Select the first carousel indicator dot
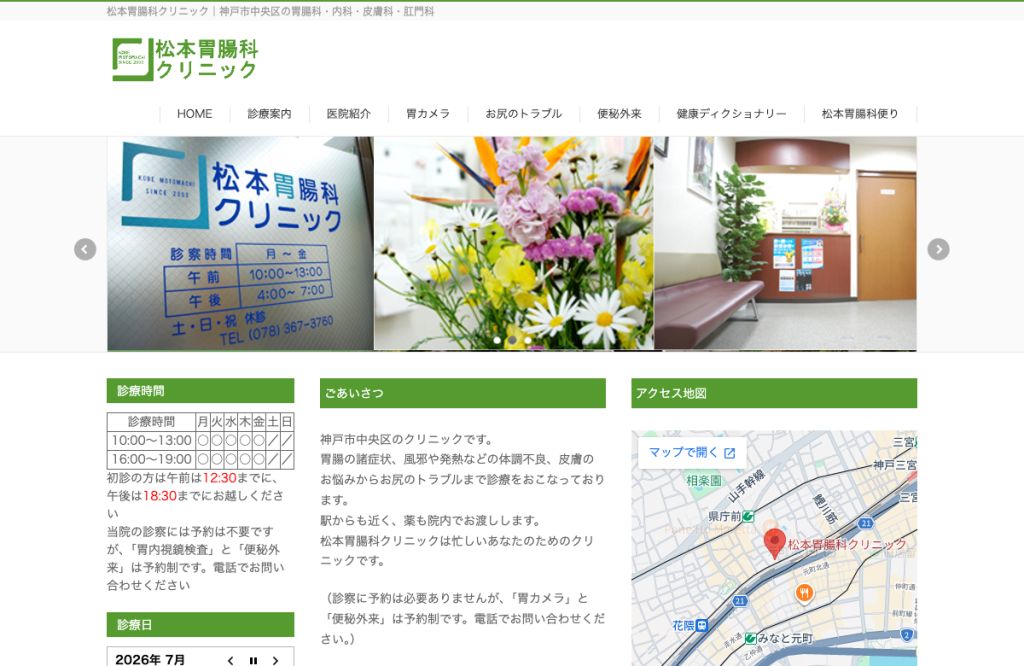Image resolution: width=1024 pixels, height=666 pixels. [x=497, y=340]
